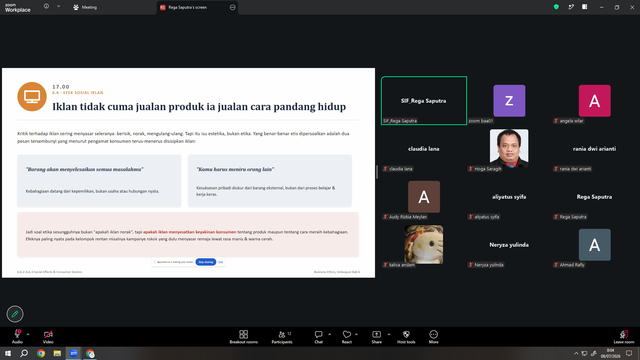Expand the React options arrow
Viewport: 640px width, 360px height.
click(x=356, y=334)
